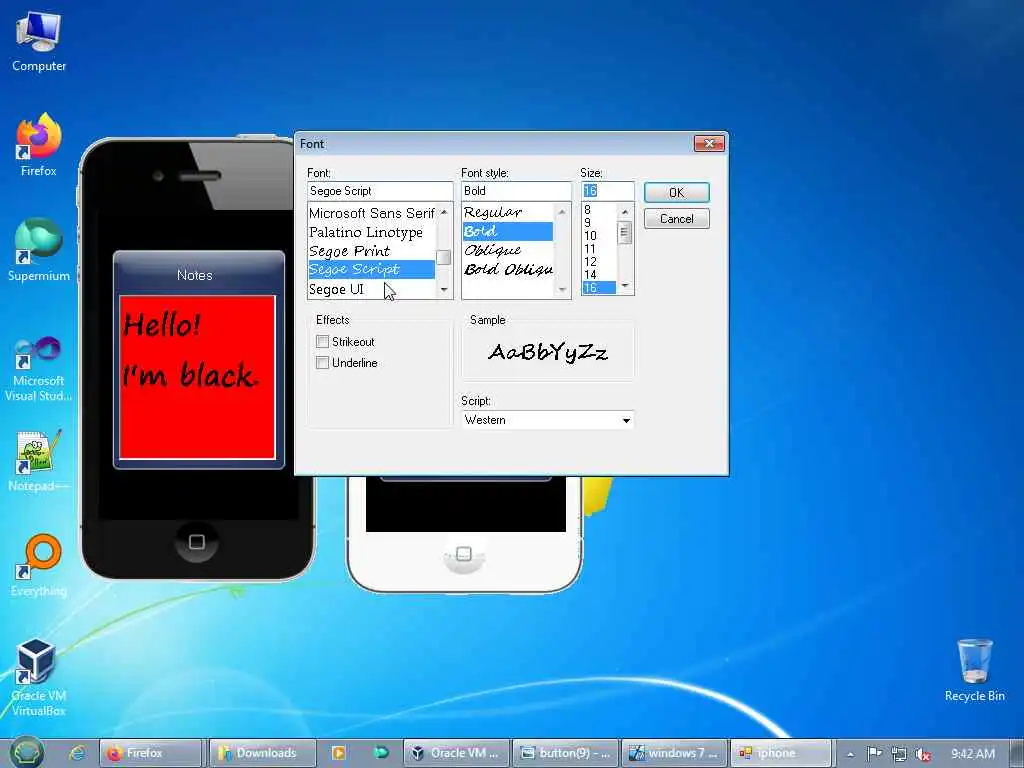Screen dimensions: 1024x768
Task: Select font size 14
Action: coord(600,275)
